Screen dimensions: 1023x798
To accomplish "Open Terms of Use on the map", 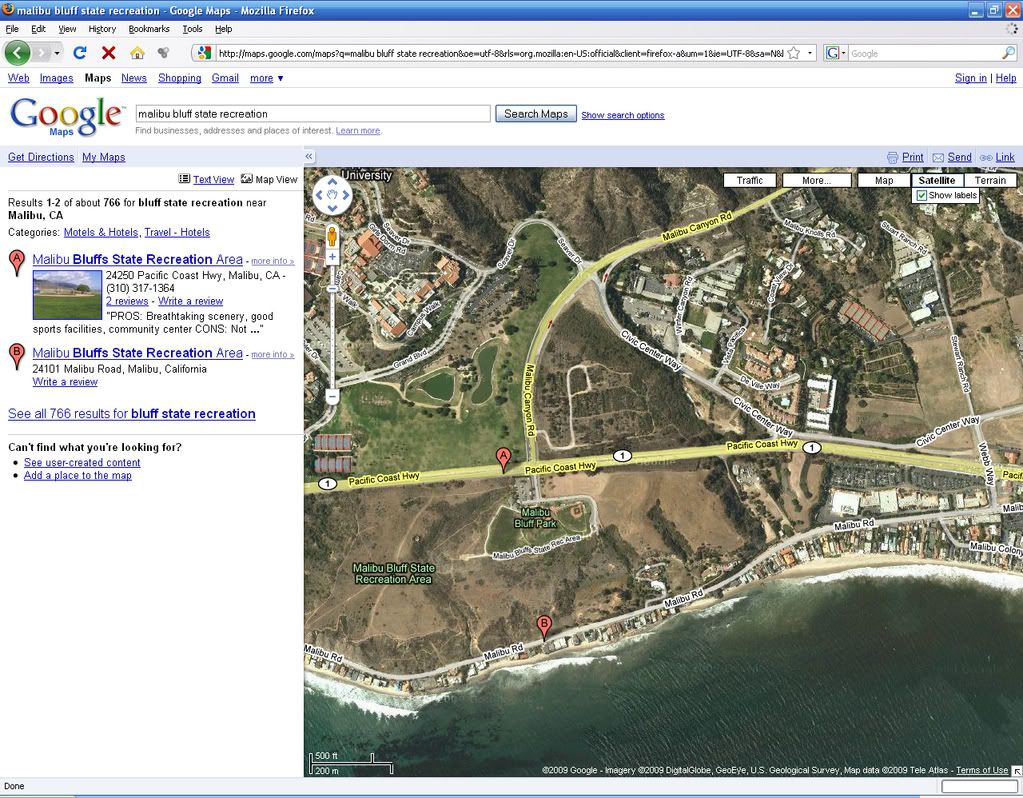I will click(x=982, y=770).
